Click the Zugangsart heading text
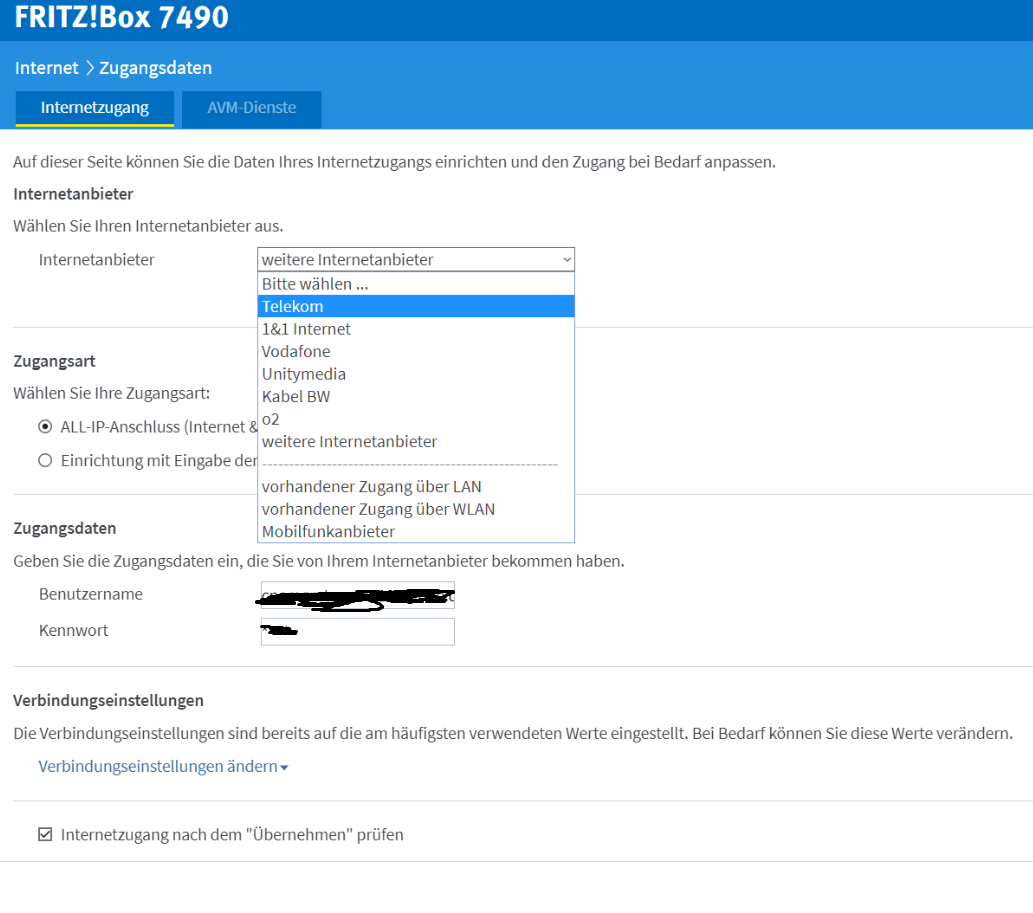This screenshot has width=1033, height=913. [54, 361]
